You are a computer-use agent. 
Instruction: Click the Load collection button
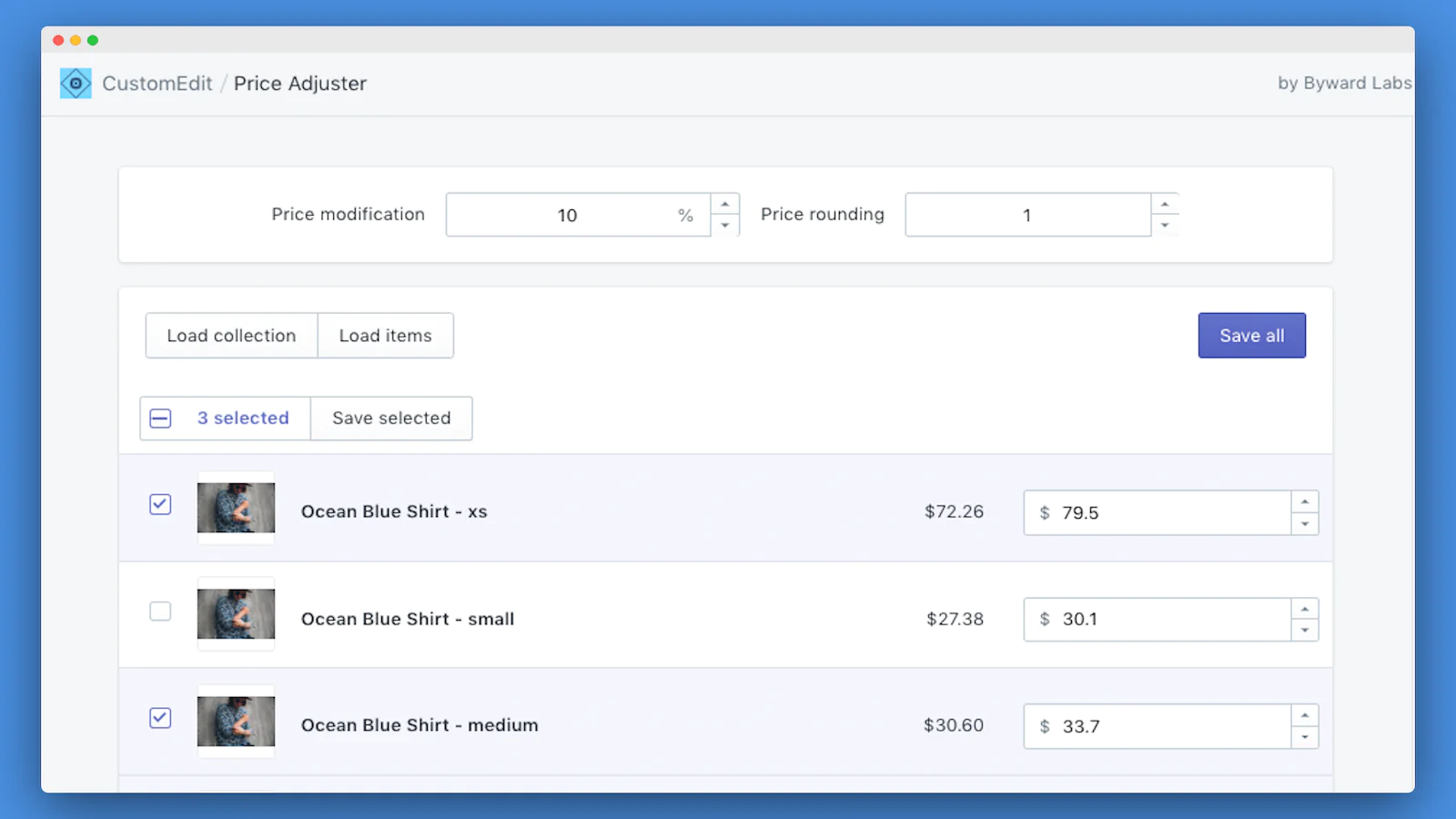point(231,336)
